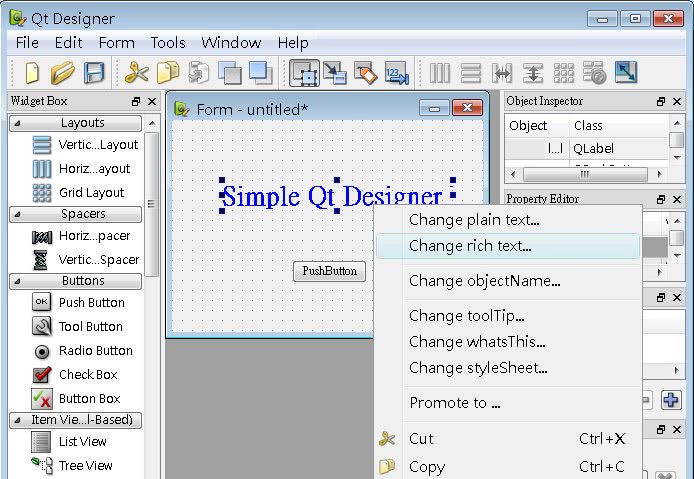This screenshot has height=479, width=694.
Task: Pick the Push Button widget in Widget Box
Action: pos(78,303)
